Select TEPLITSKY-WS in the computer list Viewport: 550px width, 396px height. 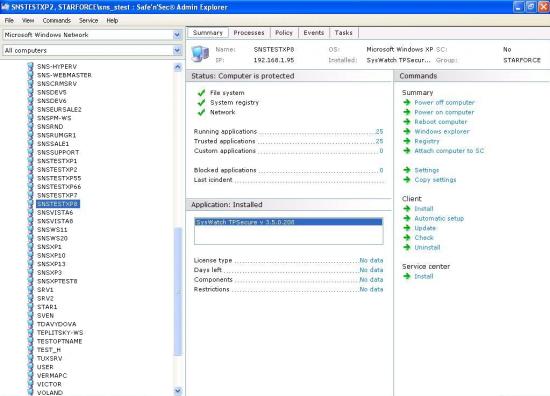click(60, 333)
